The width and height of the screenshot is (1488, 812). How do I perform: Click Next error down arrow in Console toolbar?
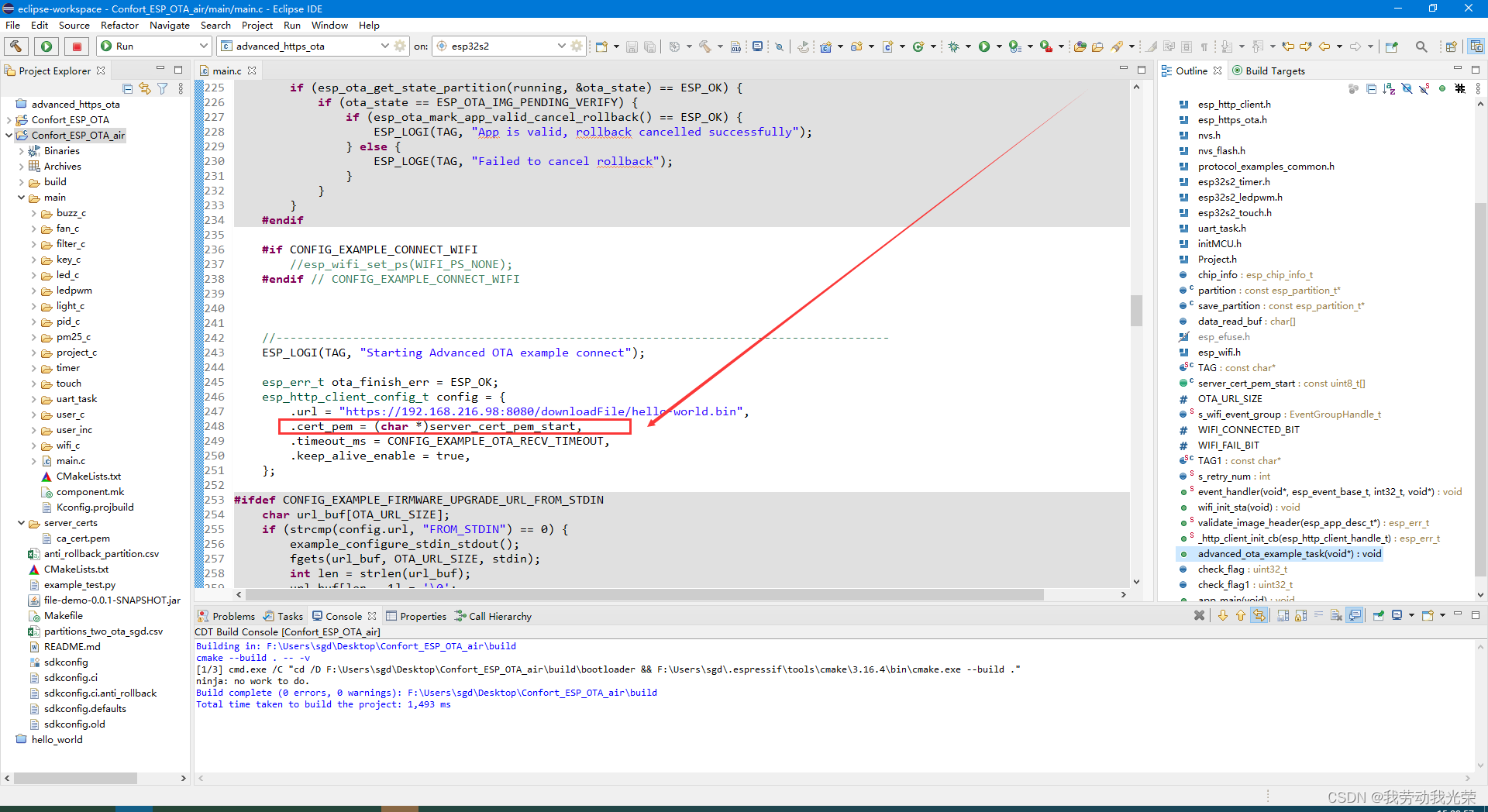1223,615
